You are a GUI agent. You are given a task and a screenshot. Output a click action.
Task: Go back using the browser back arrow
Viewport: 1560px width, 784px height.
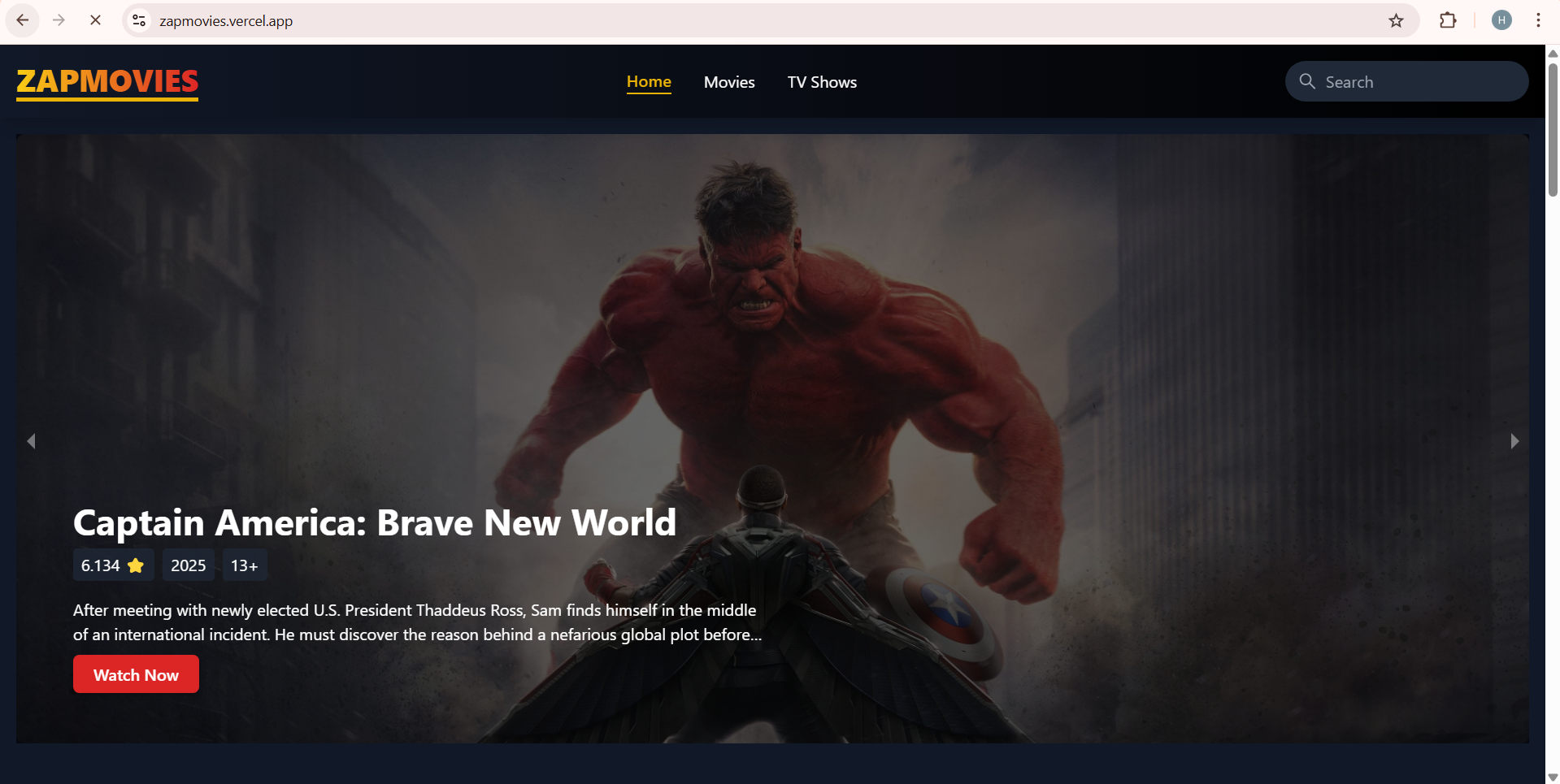point(23,20)
